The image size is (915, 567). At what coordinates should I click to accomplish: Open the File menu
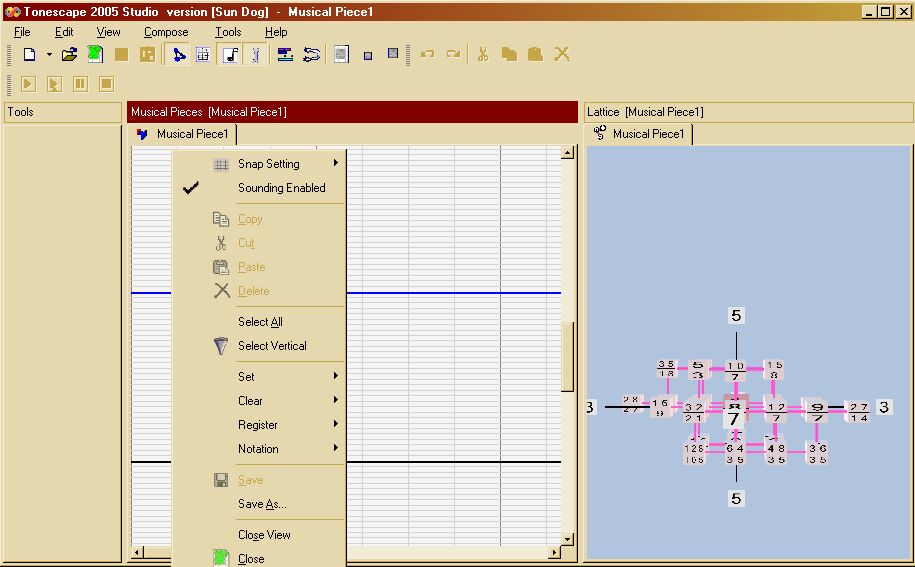(x=22, y=32)
